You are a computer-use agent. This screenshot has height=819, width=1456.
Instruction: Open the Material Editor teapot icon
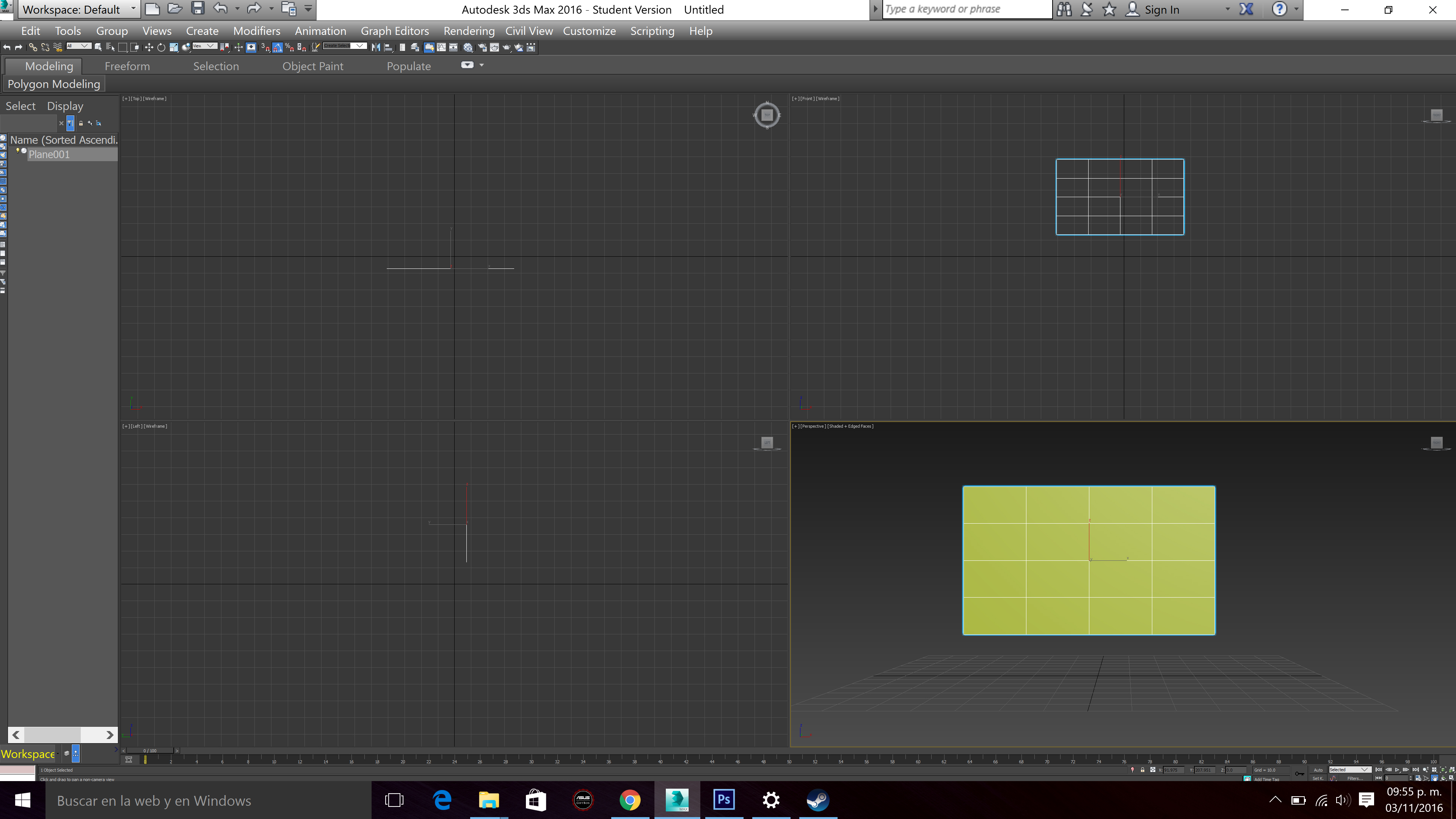pos(469,47)
